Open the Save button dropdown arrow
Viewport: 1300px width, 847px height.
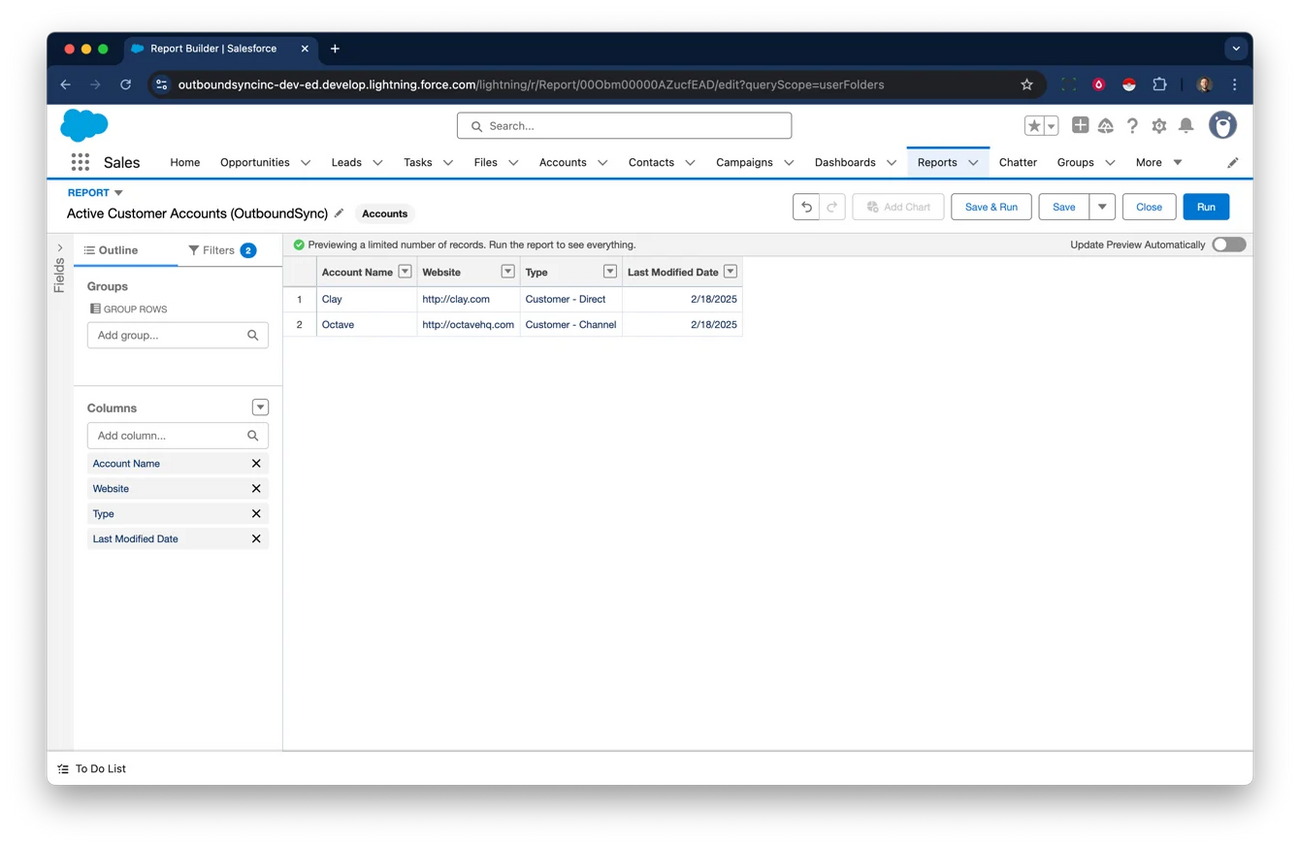(x=1101, y=206)
